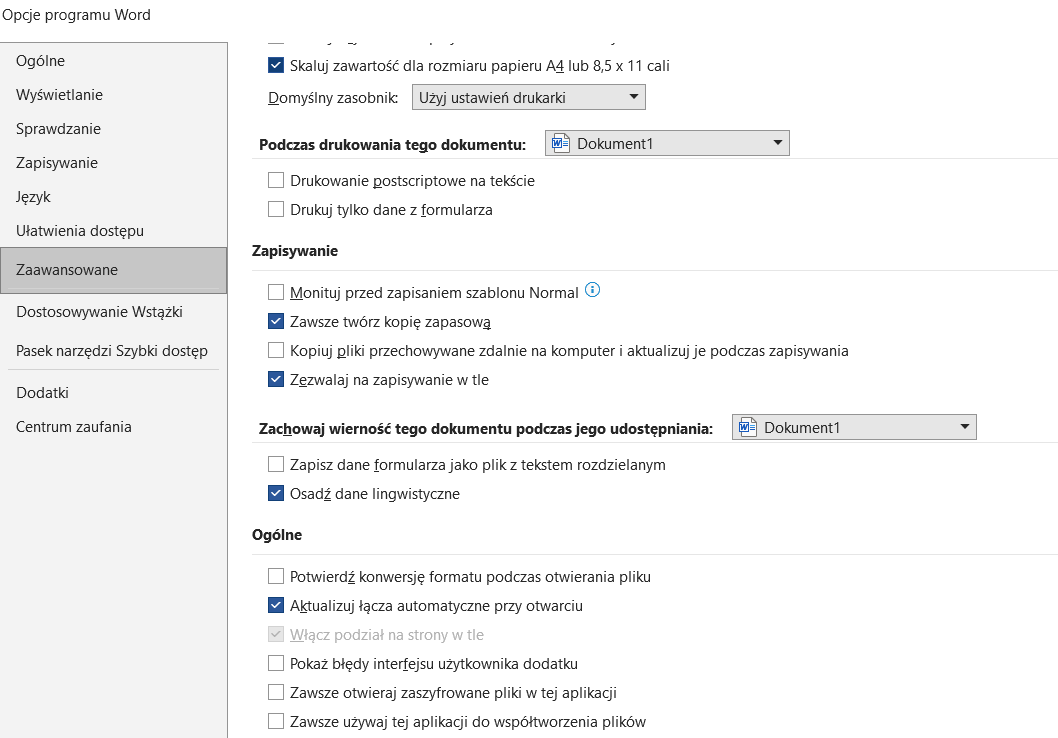Open the Sprawdzanie category
This screenshot has height=738, width=1058.
pyautogui.click(x=113, y=129)
